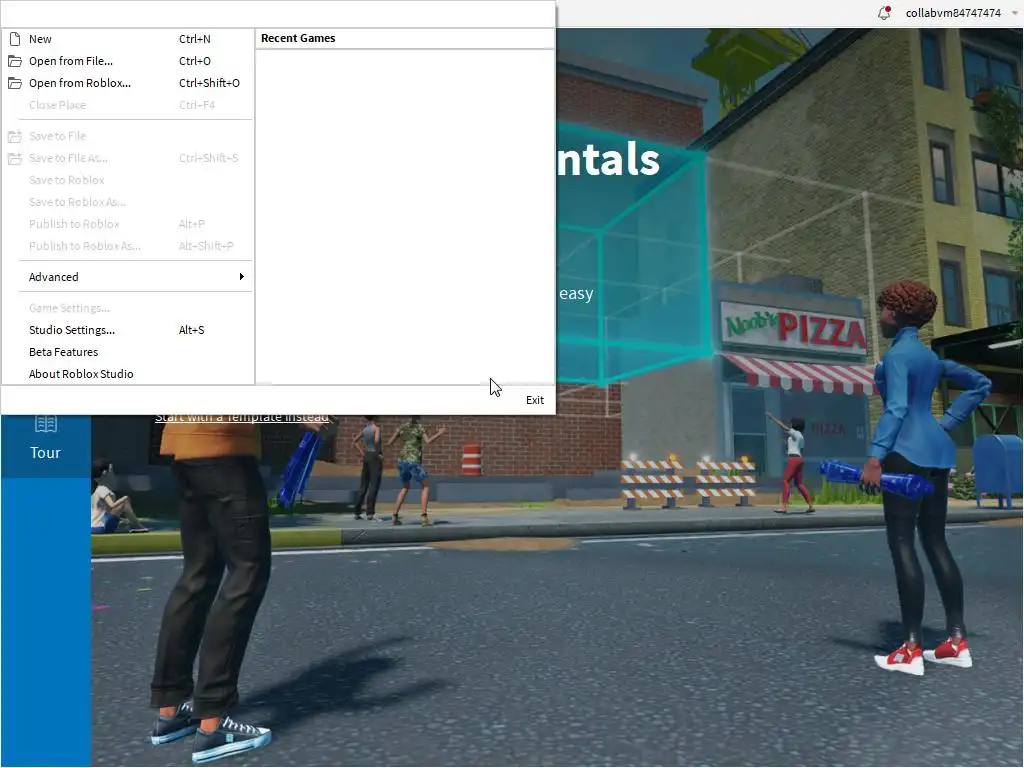Click the New file page icon
This screenshot has width=1024, height=768.
[14, 39]
